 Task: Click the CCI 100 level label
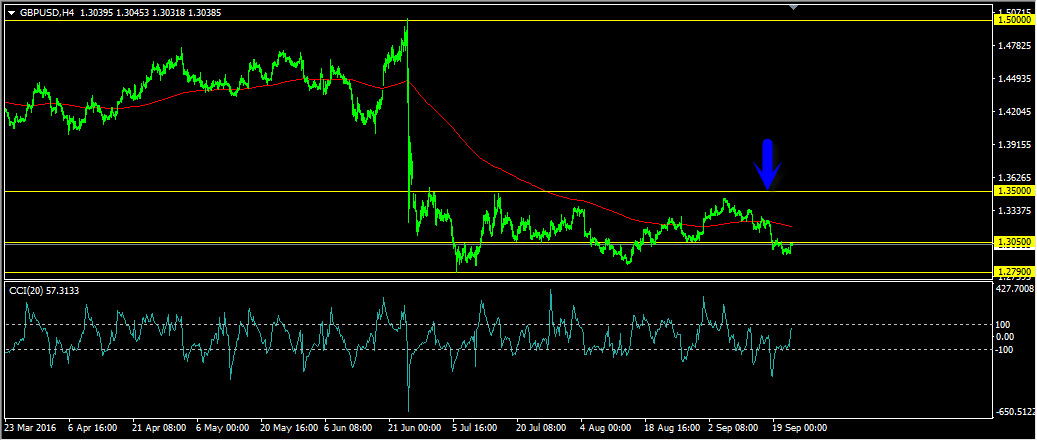[x=1003, y=325]
